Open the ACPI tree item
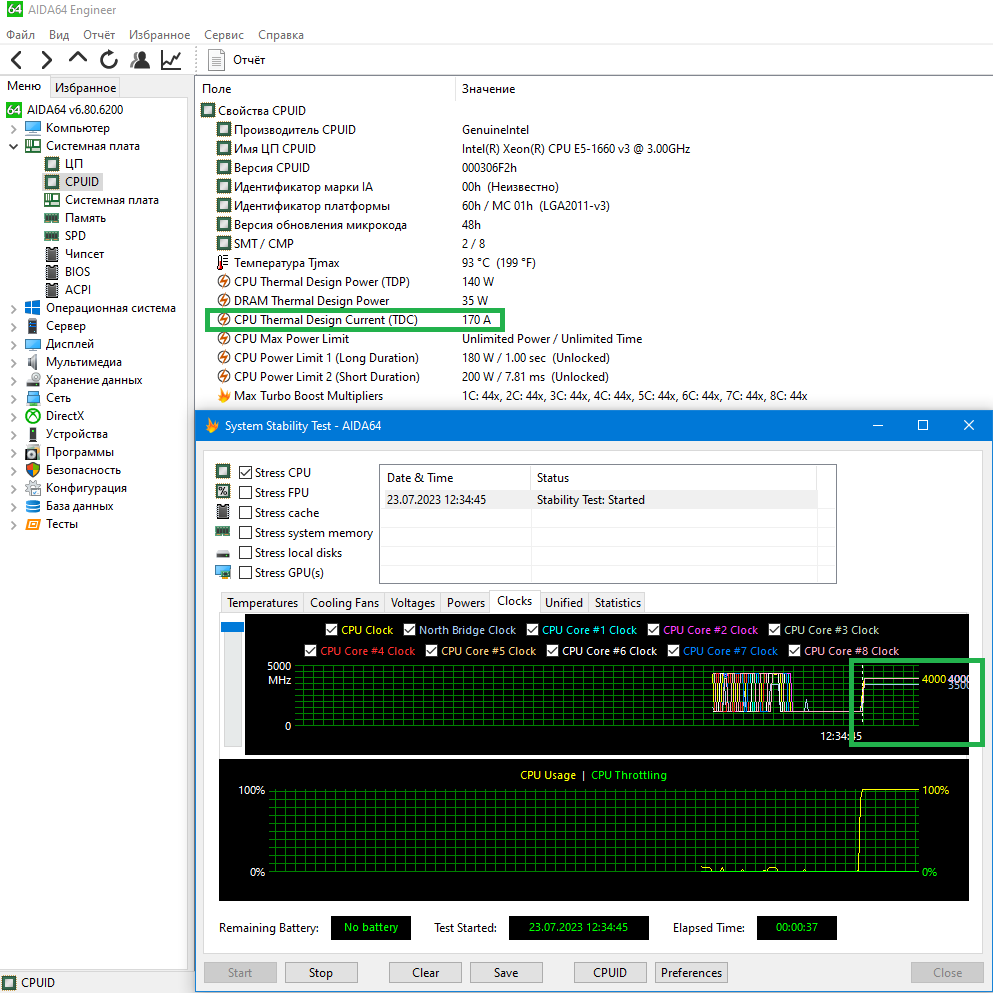993x993 pixels. coord(78,289)
